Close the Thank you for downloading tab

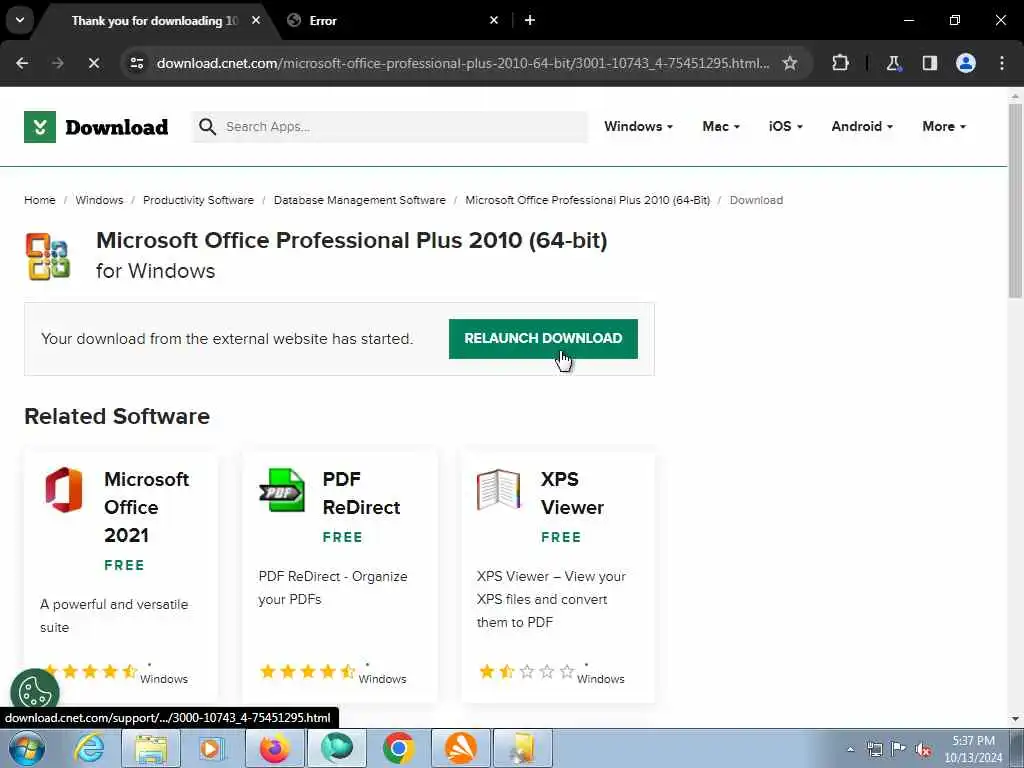point(256,20)
